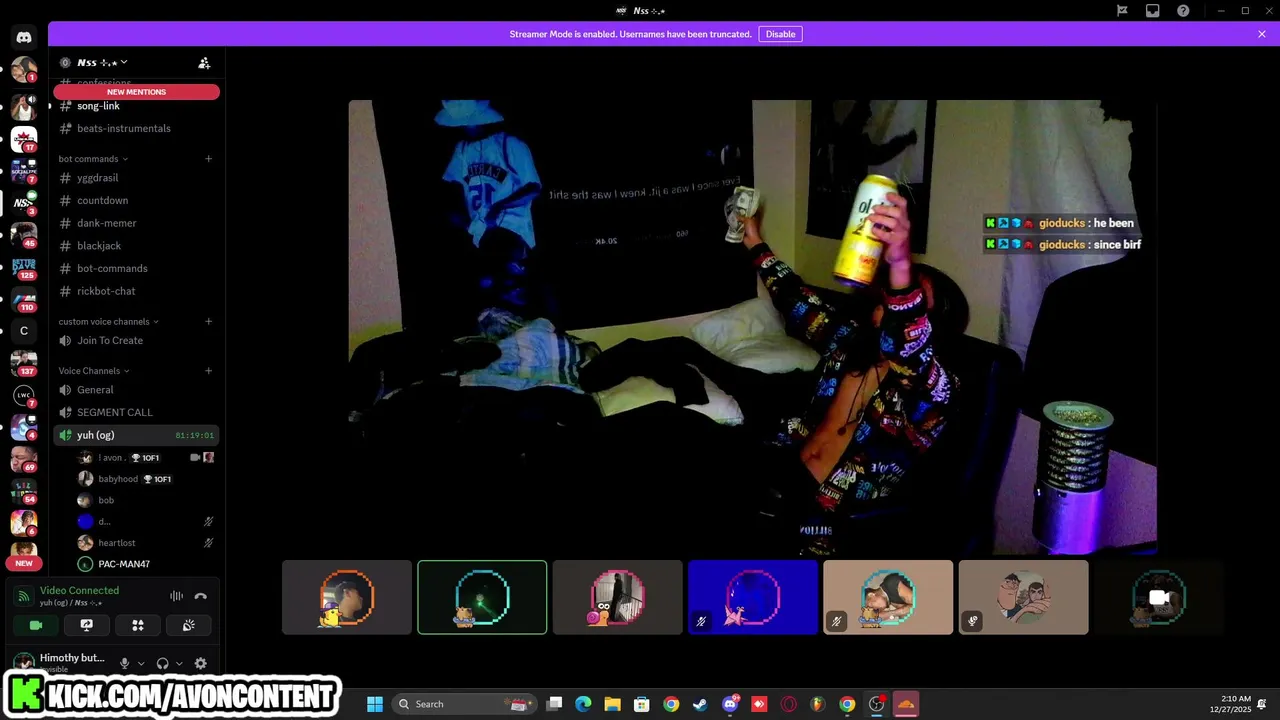Open noise suppression waveform icon
The width and height of the screenshot is (1280, 720).
point(177,596)
